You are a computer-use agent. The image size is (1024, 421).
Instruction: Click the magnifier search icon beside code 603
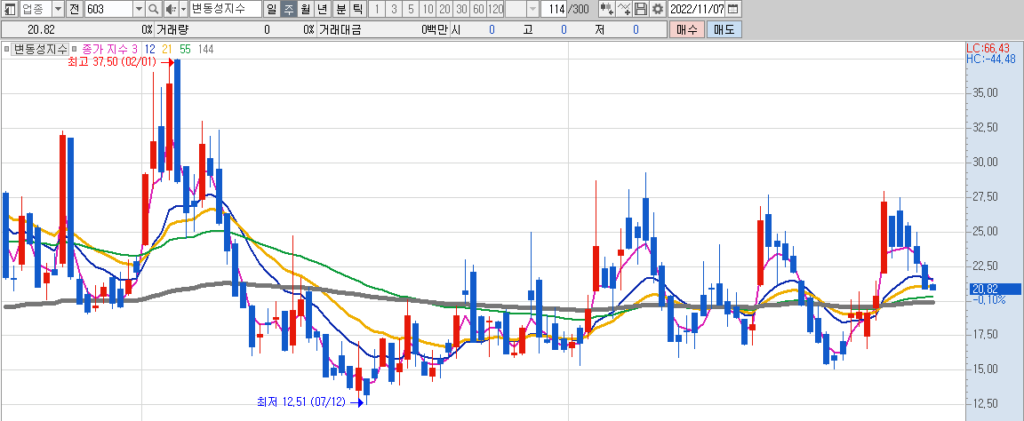(153, 9)
